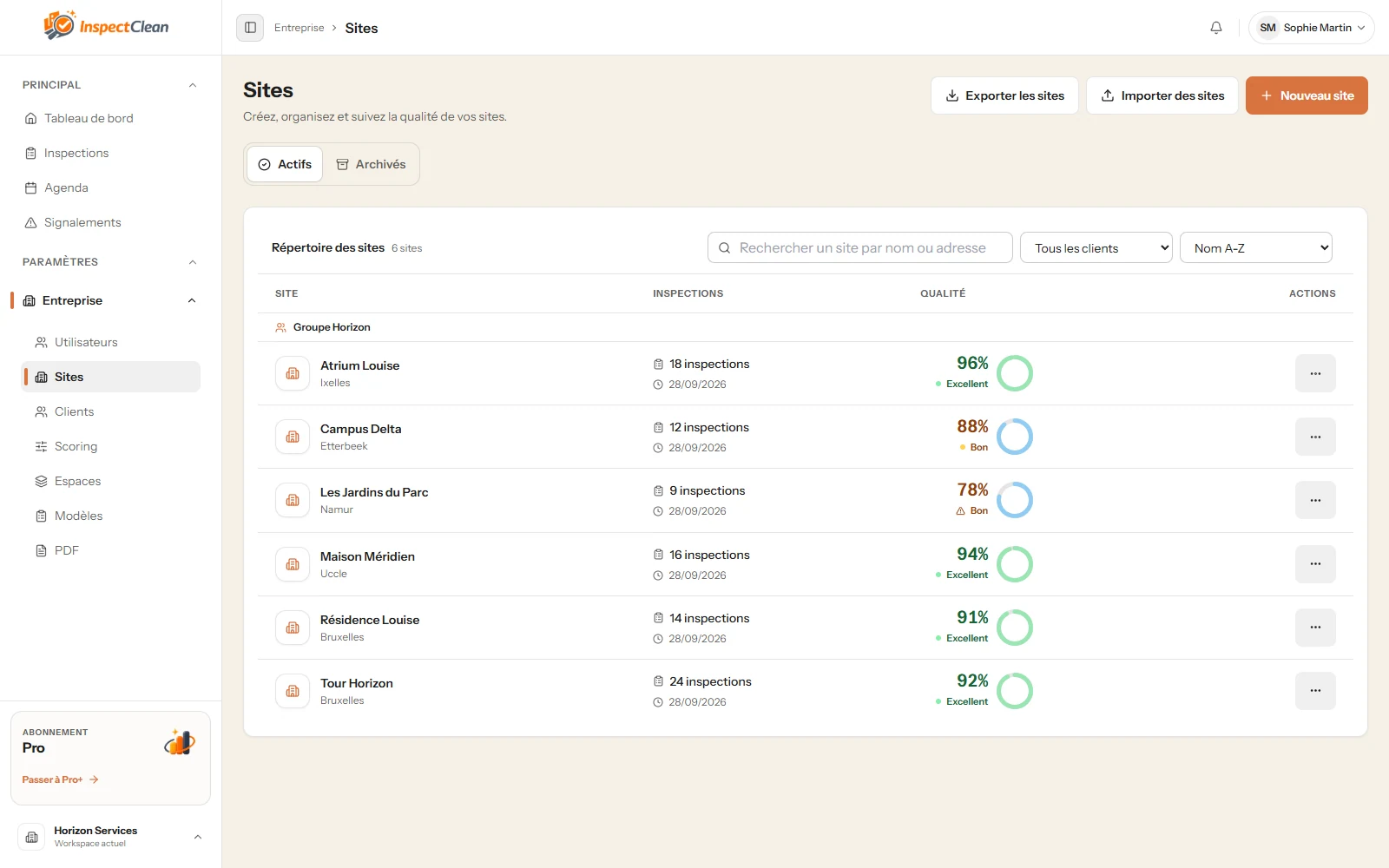
Task: Create a Nouveau site
Action: (x=1307, y=95)
